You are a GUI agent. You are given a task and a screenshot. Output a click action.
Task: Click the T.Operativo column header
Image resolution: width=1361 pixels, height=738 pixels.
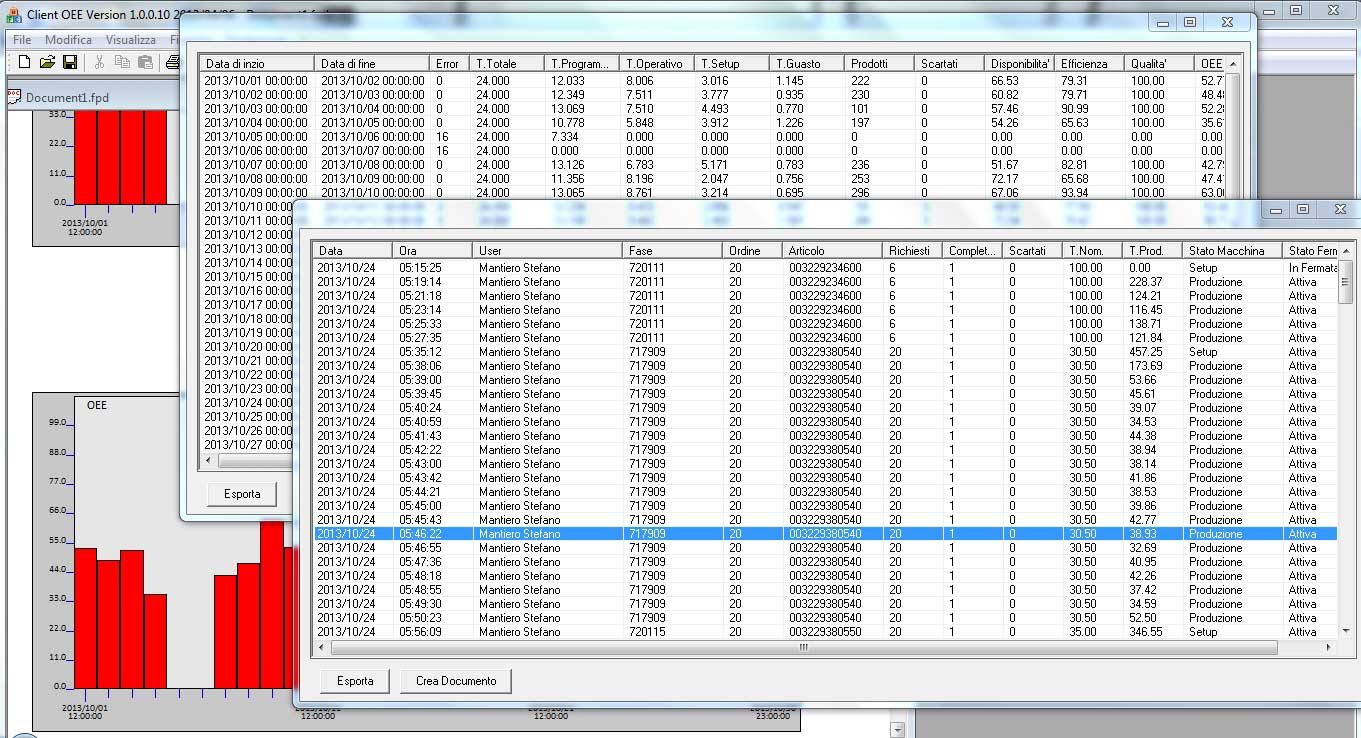pos(657,63)
